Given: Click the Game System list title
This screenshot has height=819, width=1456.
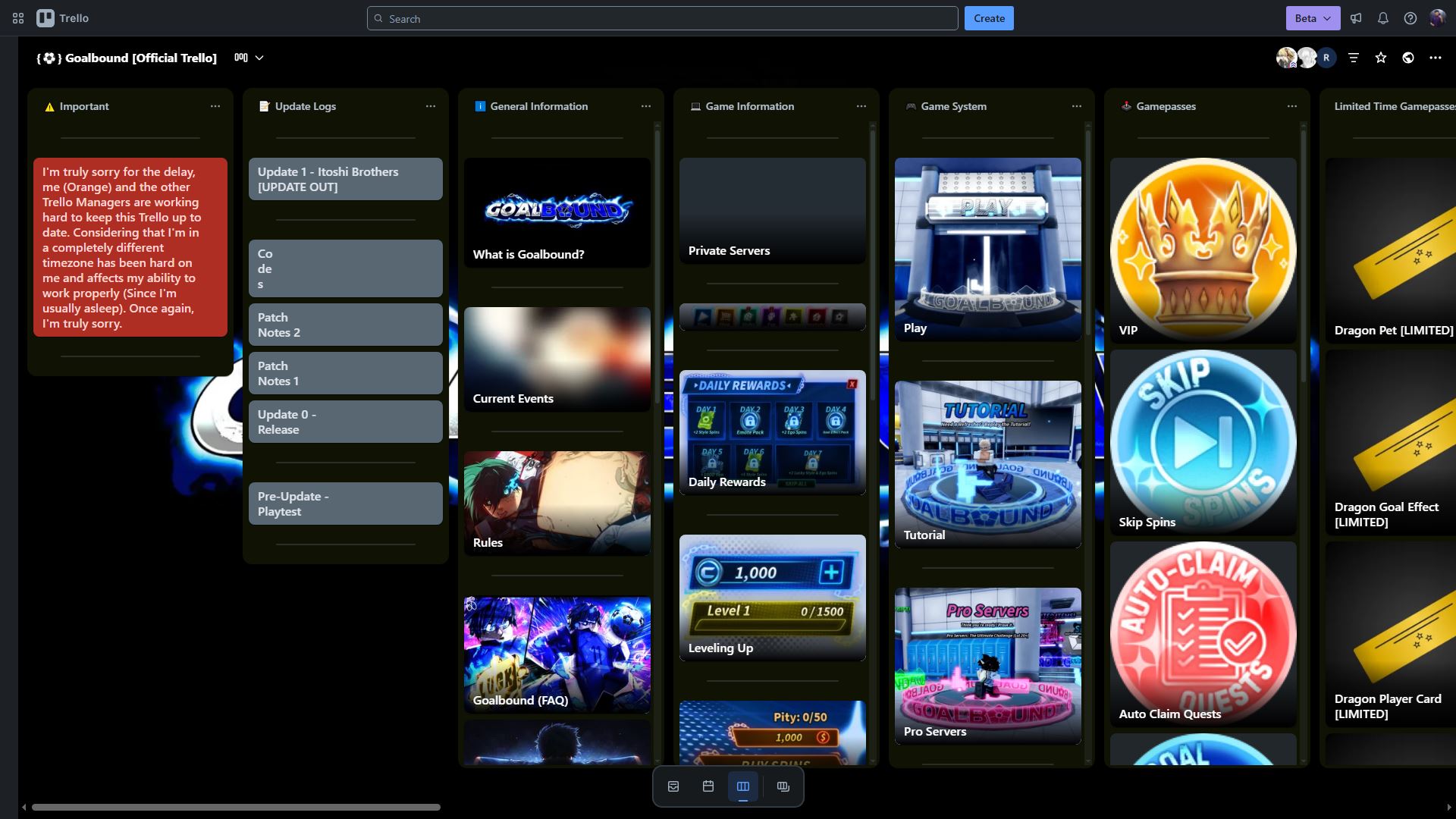Looking at the screenshot, I should [953, 106].
